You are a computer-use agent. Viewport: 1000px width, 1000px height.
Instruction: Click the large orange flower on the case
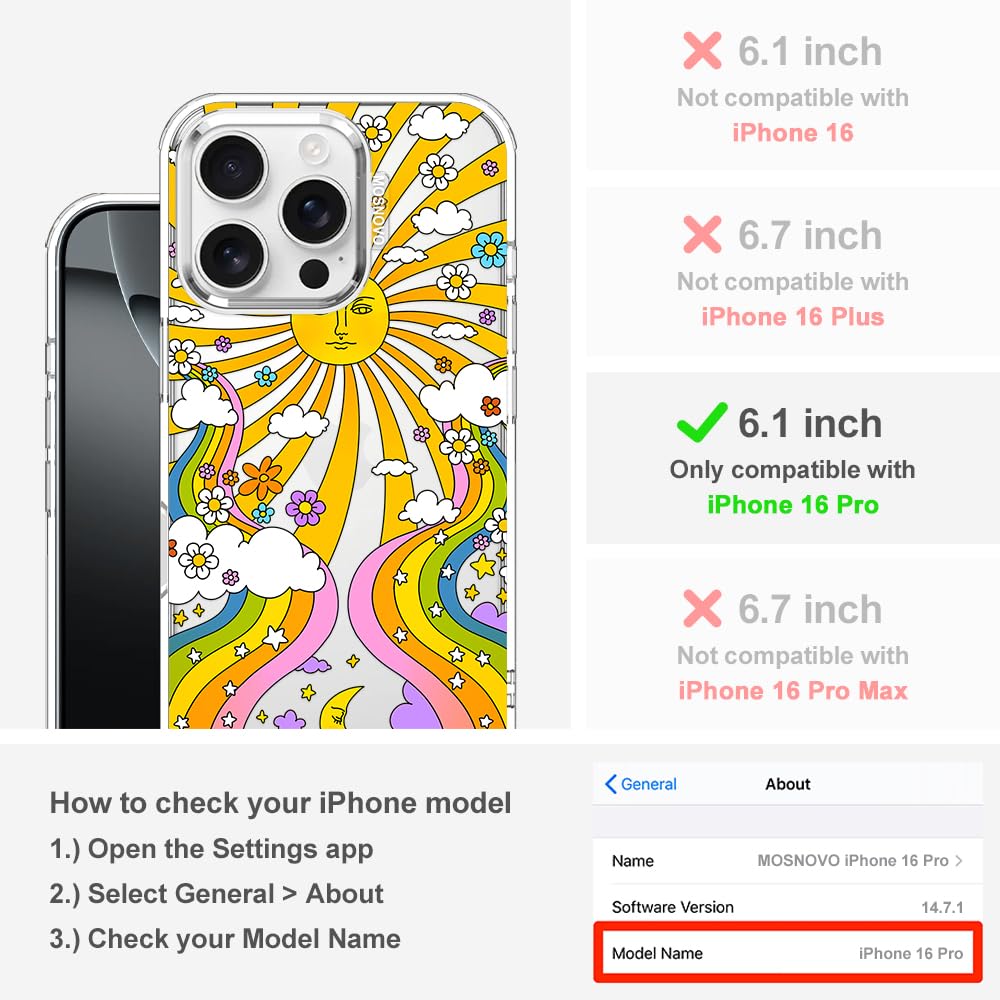(261, 478)
